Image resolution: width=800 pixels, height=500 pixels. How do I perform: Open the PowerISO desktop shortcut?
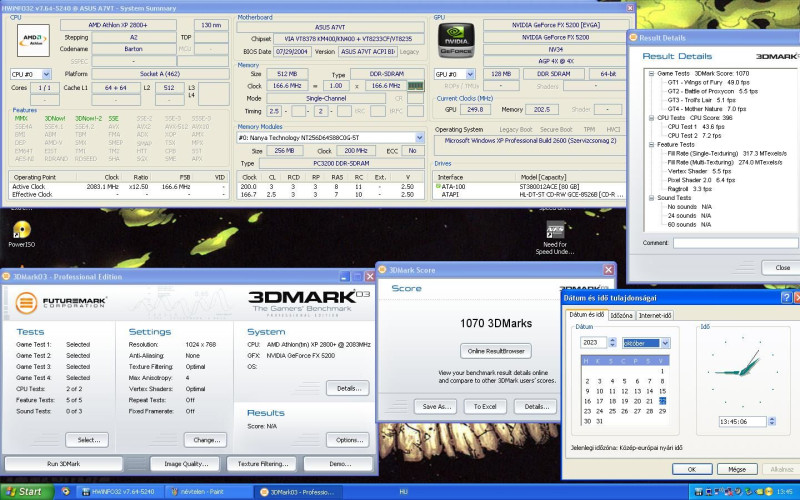(21, 234)
